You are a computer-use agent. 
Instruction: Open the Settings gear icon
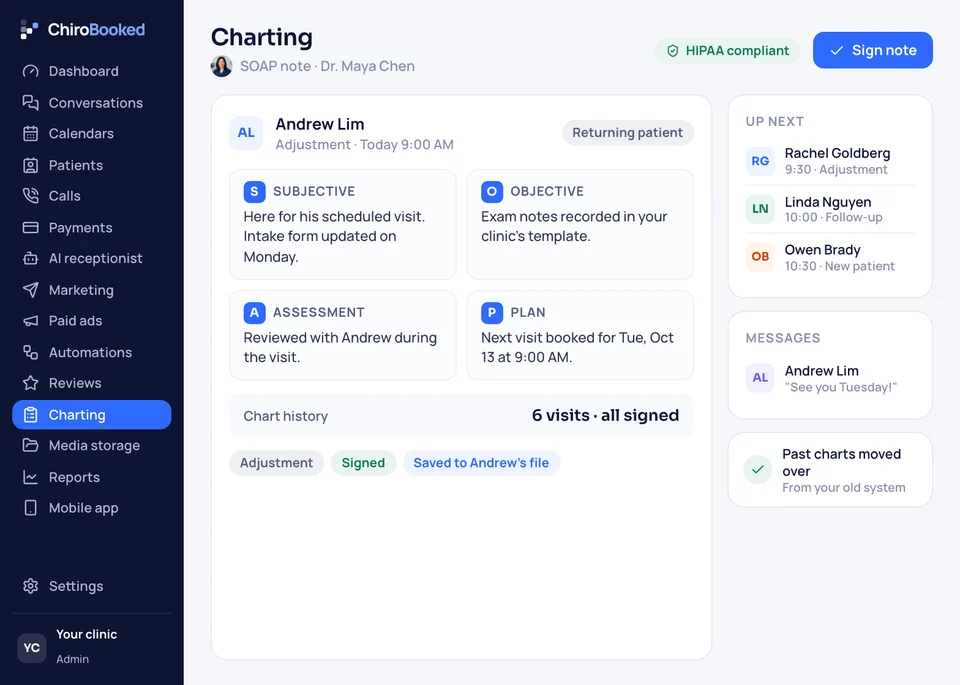31,586
